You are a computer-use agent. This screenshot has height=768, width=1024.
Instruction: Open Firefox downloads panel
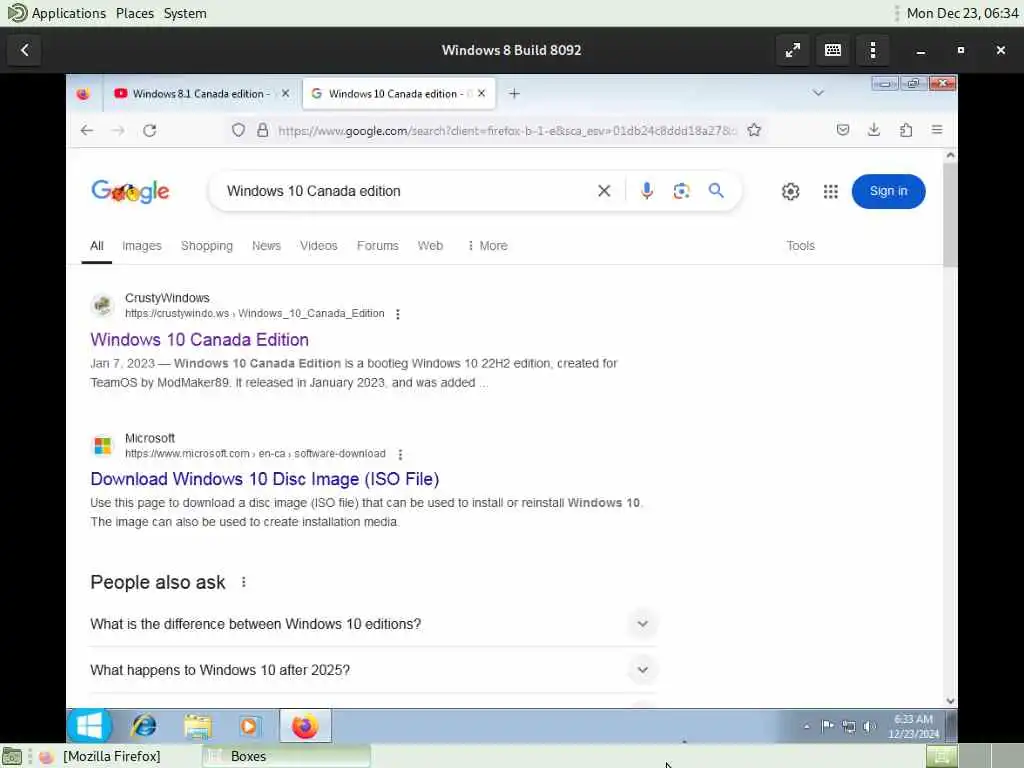click(874, 130)
